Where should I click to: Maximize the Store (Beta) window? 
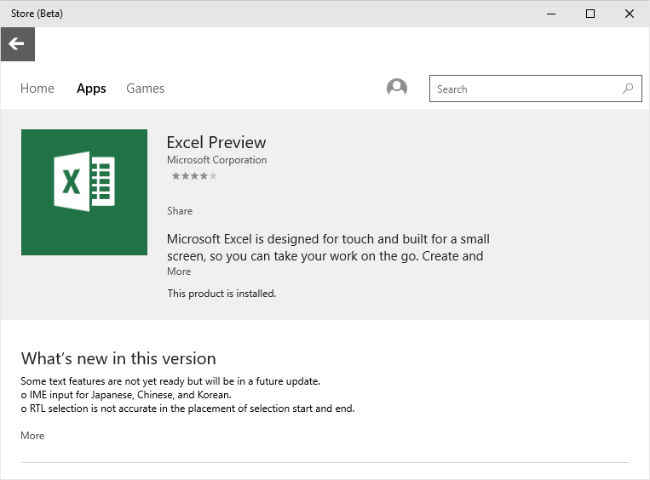[590, 14]
